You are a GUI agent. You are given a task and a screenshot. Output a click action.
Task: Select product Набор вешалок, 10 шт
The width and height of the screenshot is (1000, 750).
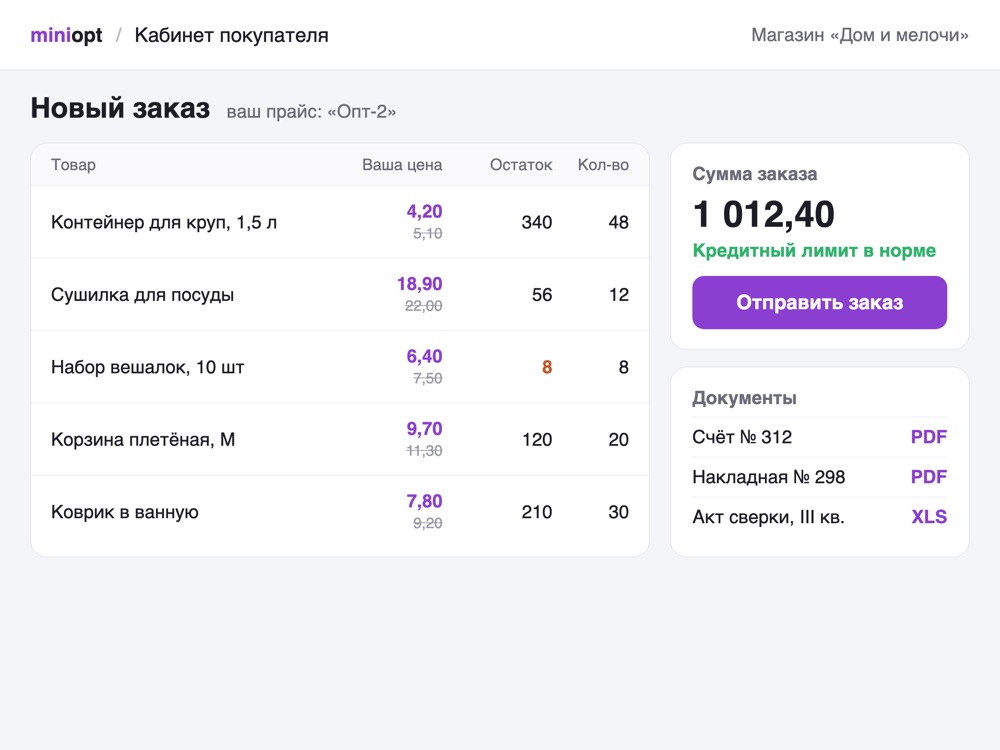(x=147, y=367)
